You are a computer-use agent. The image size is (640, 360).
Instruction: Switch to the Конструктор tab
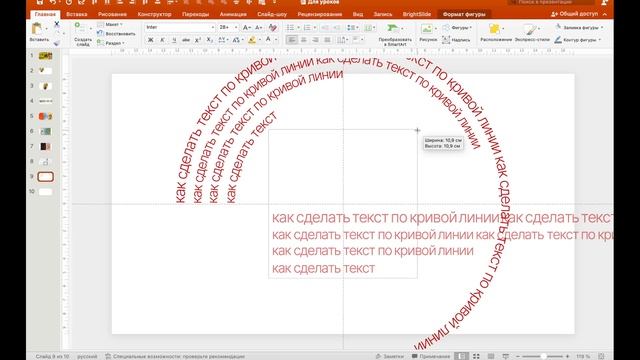click(154, 14)
